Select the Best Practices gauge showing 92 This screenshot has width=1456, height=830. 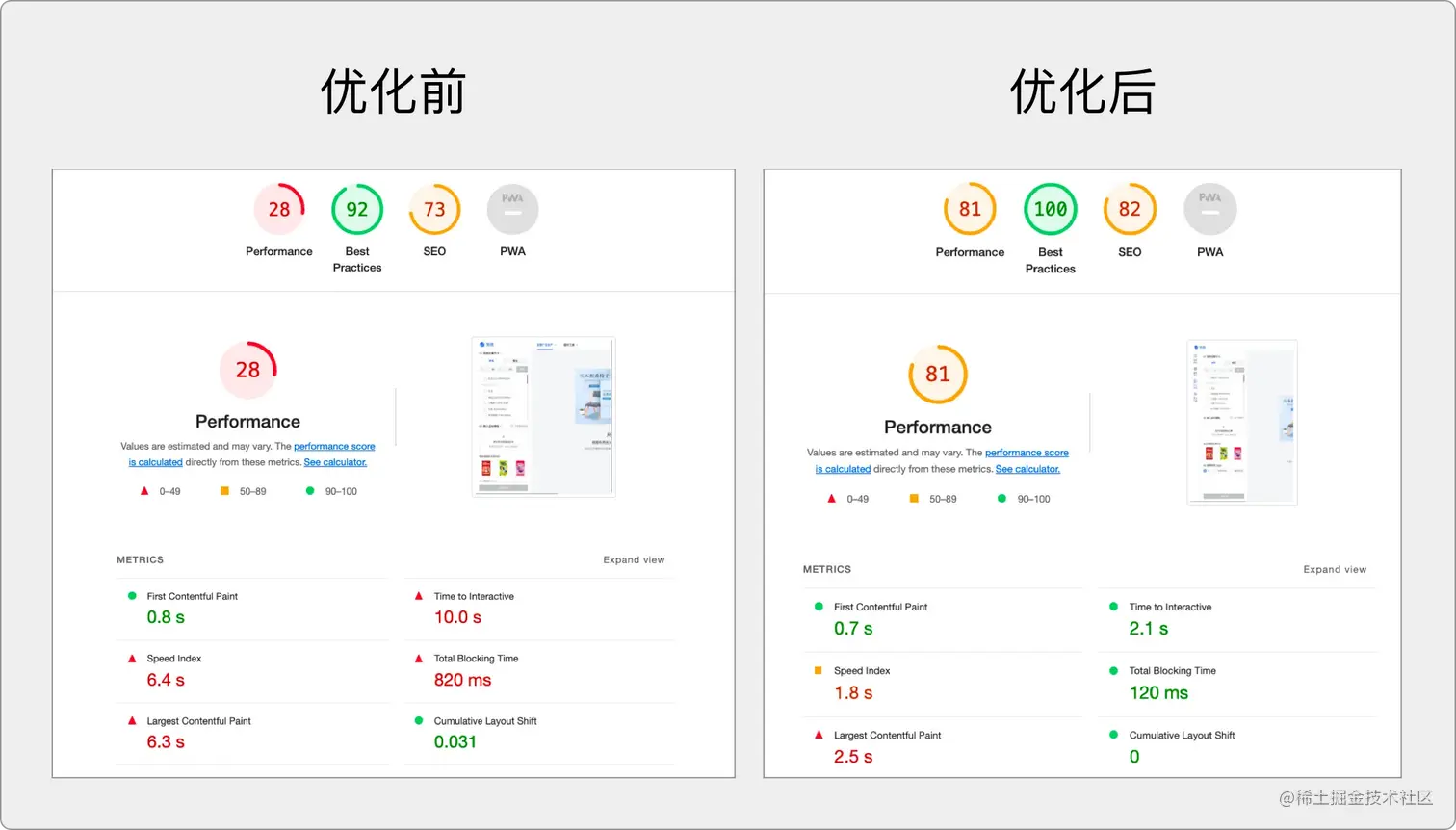click(357, 208)
